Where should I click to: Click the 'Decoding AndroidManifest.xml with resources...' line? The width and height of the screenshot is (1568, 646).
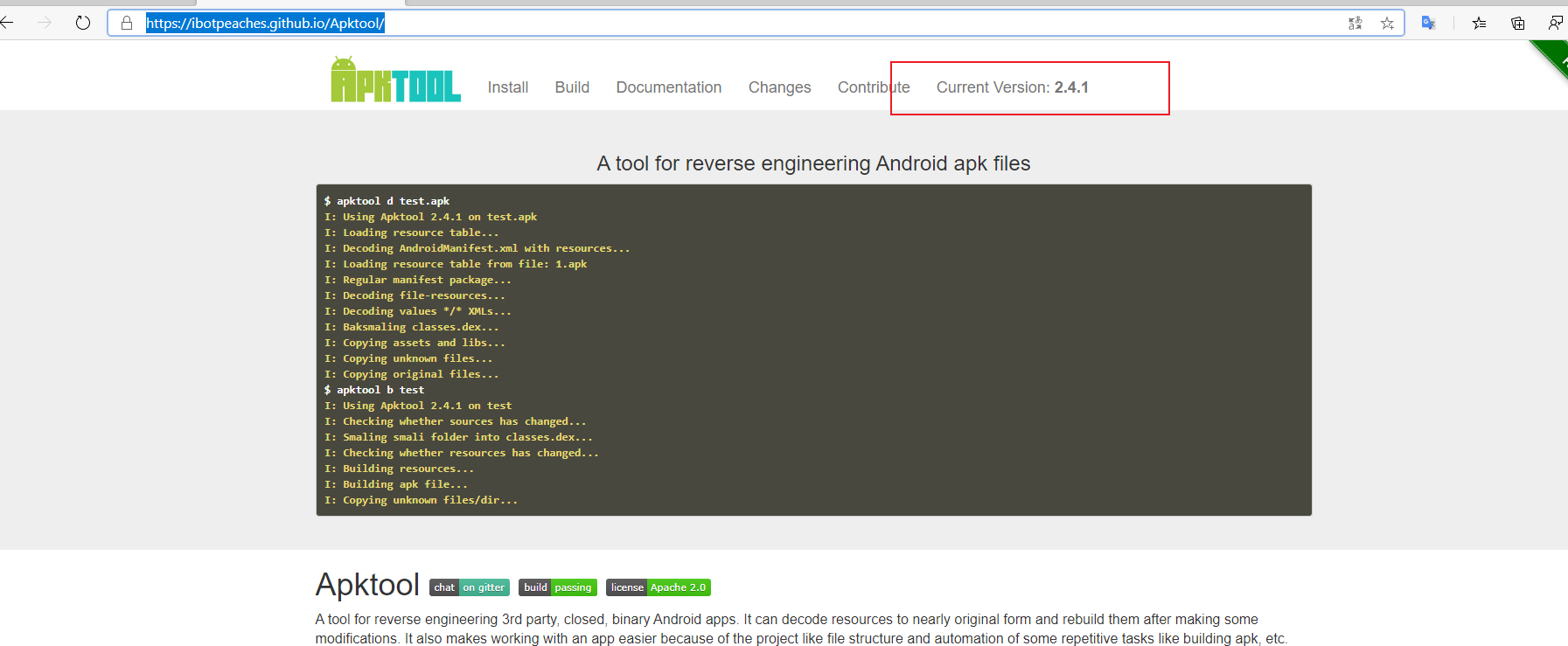(x=477, y=248)
